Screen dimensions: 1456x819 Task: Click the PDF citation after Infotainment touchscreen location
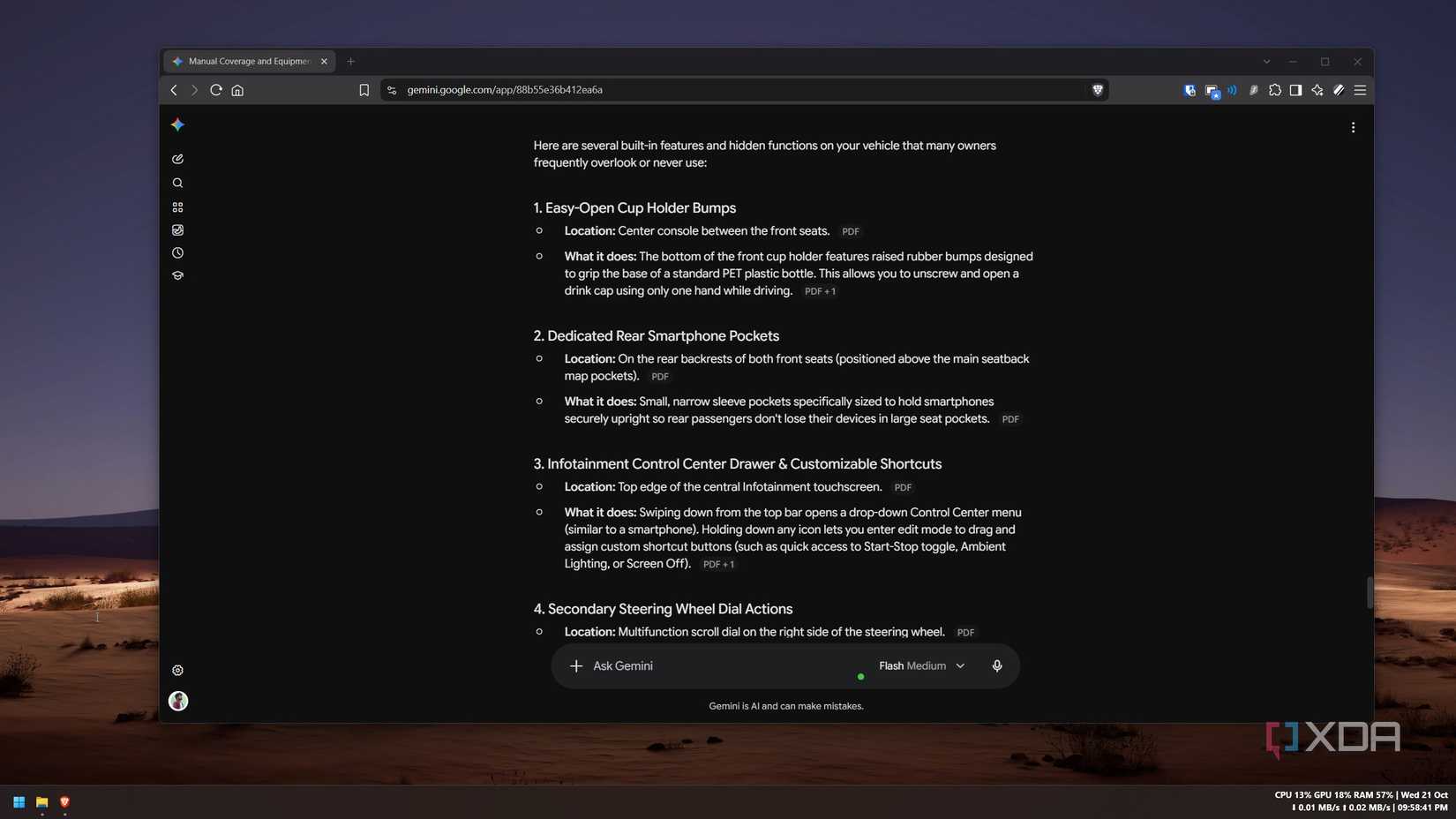pos(902,487)
